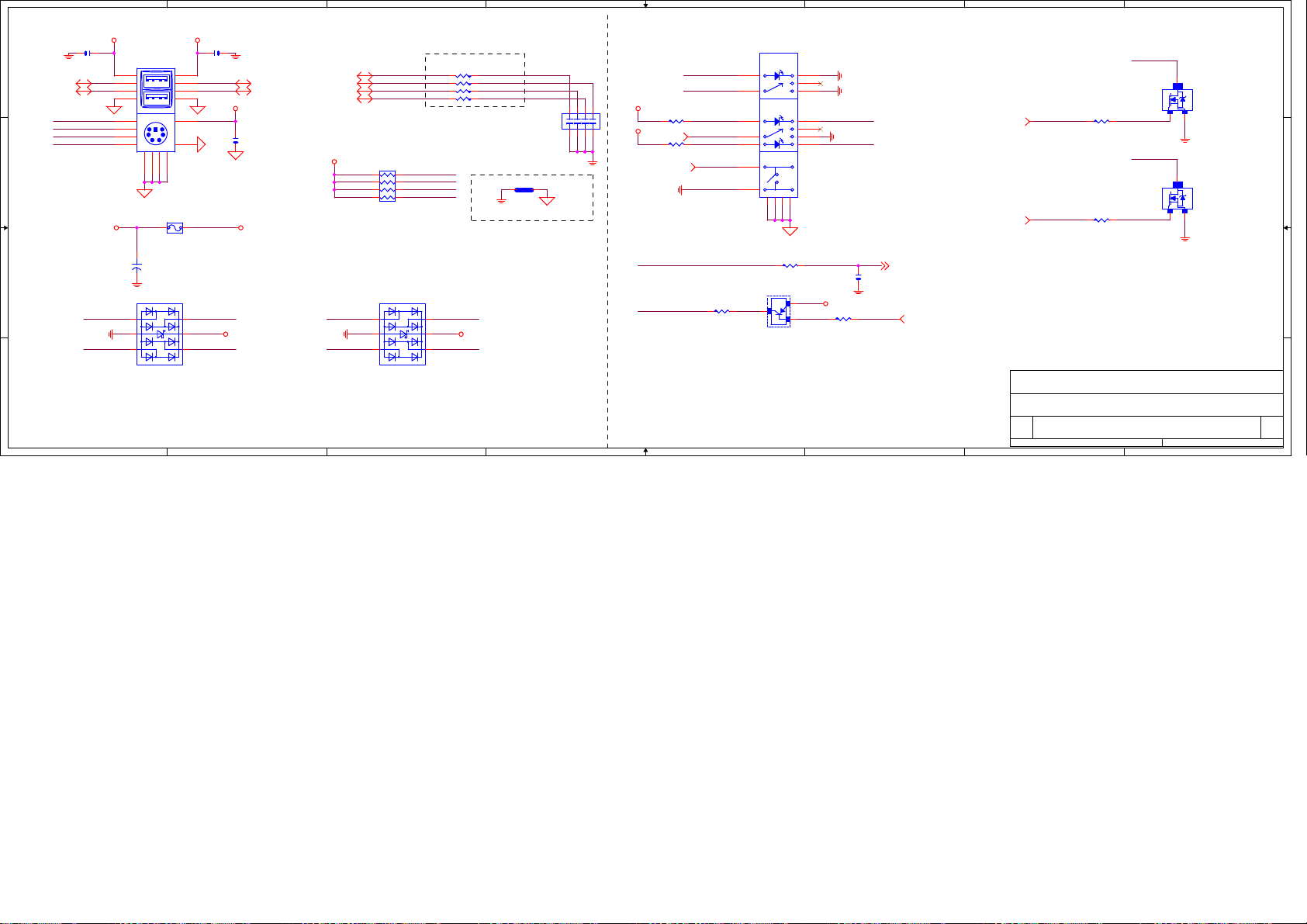Click the series resistor before the double-arrow connector
1307x924 pixels.
pos(790,266)
